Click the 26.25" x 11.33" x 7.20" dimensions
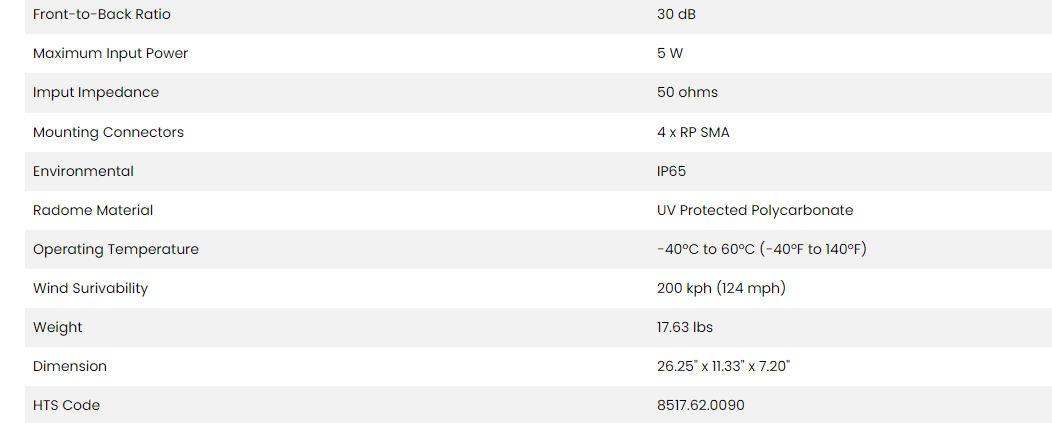1052x423 pixels. 724,366
